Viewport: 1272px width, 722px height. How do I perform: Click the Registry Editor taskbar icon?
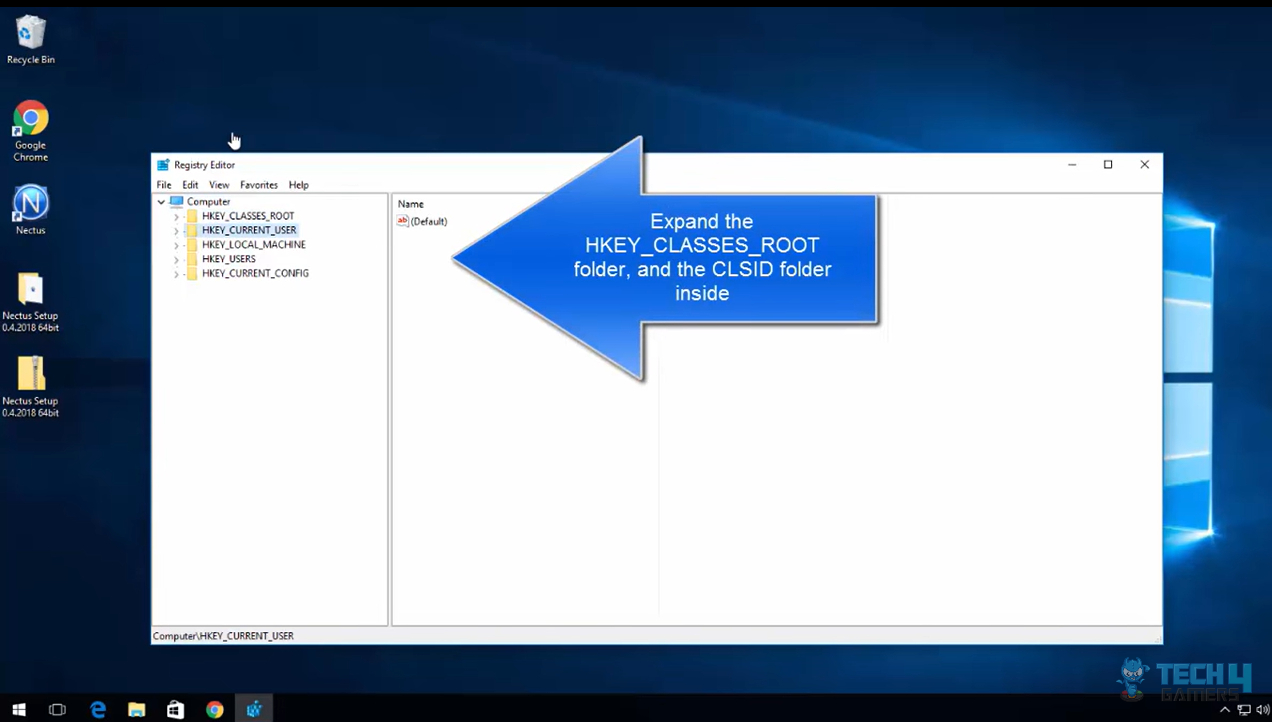click(x=254, y=709)
